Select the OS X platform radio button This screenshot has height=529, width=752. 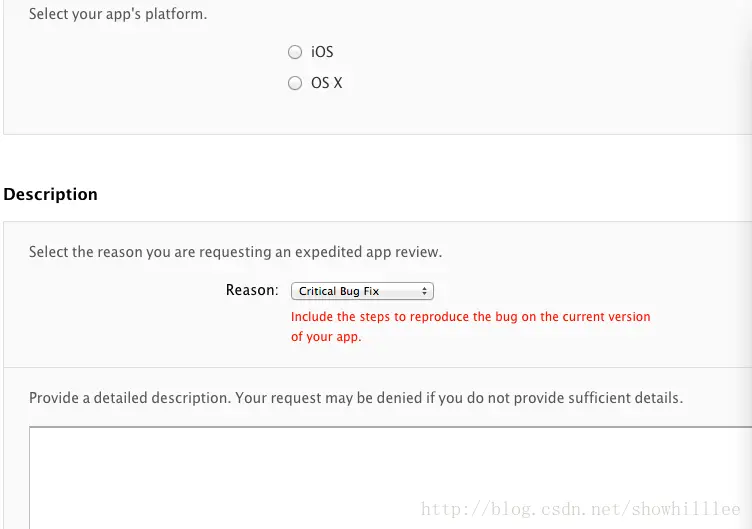click(295, 83)
